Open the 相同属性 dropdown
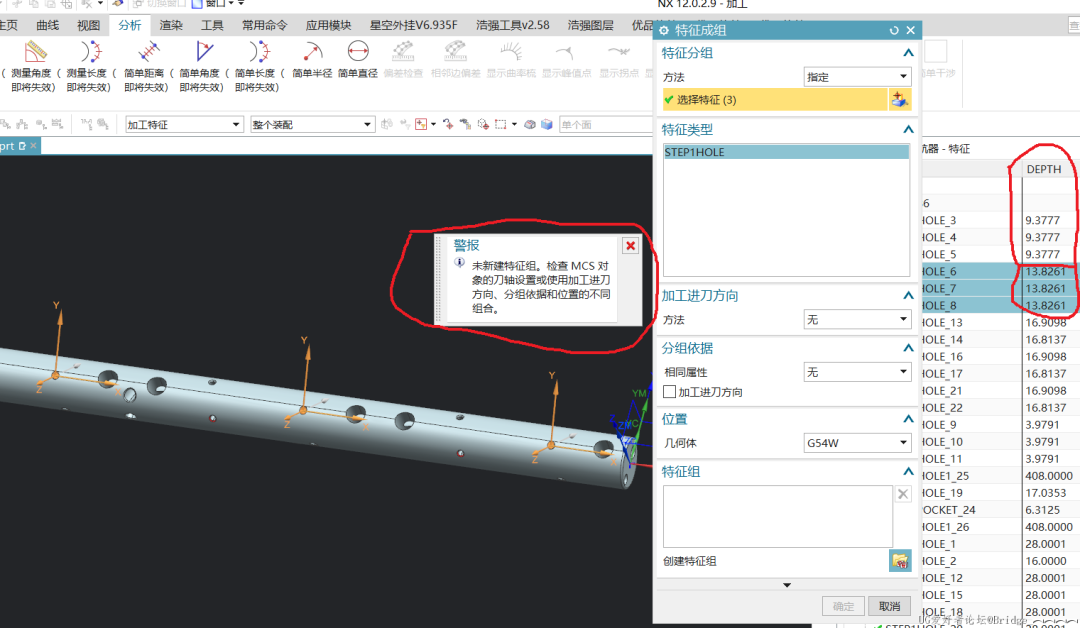1080x628 pixels. pos(858,372)
